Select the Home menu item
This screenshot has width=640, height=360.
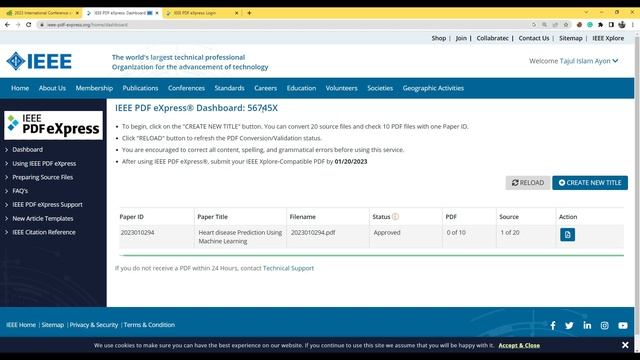pyautogui.click(x=20, y=88)
